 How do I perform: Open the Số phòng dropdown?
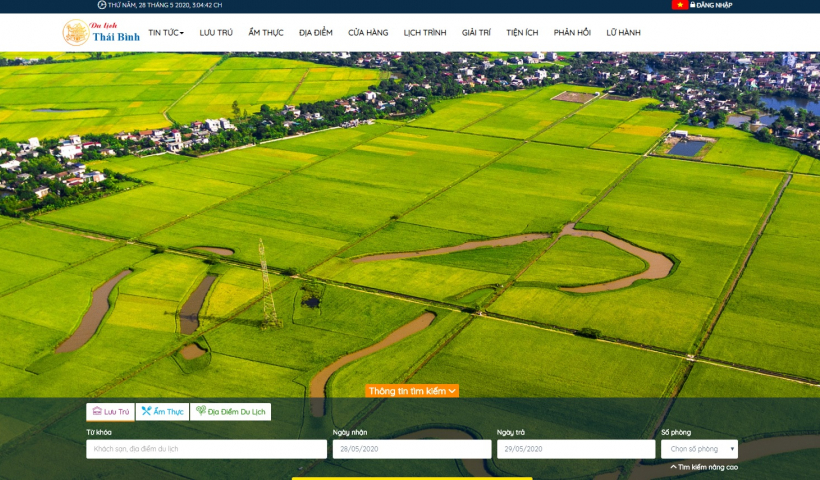click(699, 449)
